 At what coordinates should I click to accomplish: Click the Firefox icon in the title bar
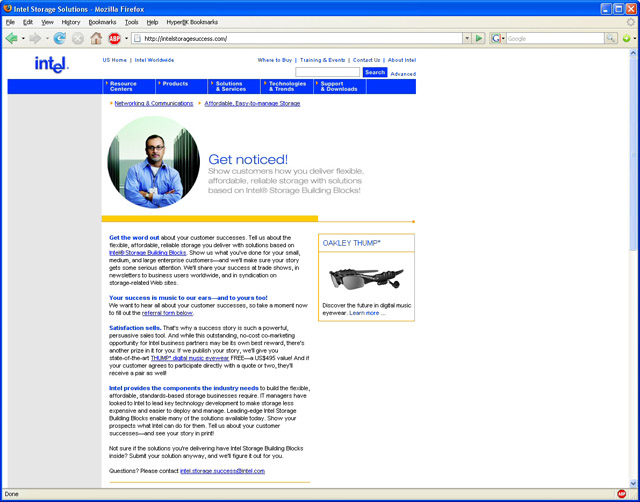pyautogui.click(x=7, y=8)
